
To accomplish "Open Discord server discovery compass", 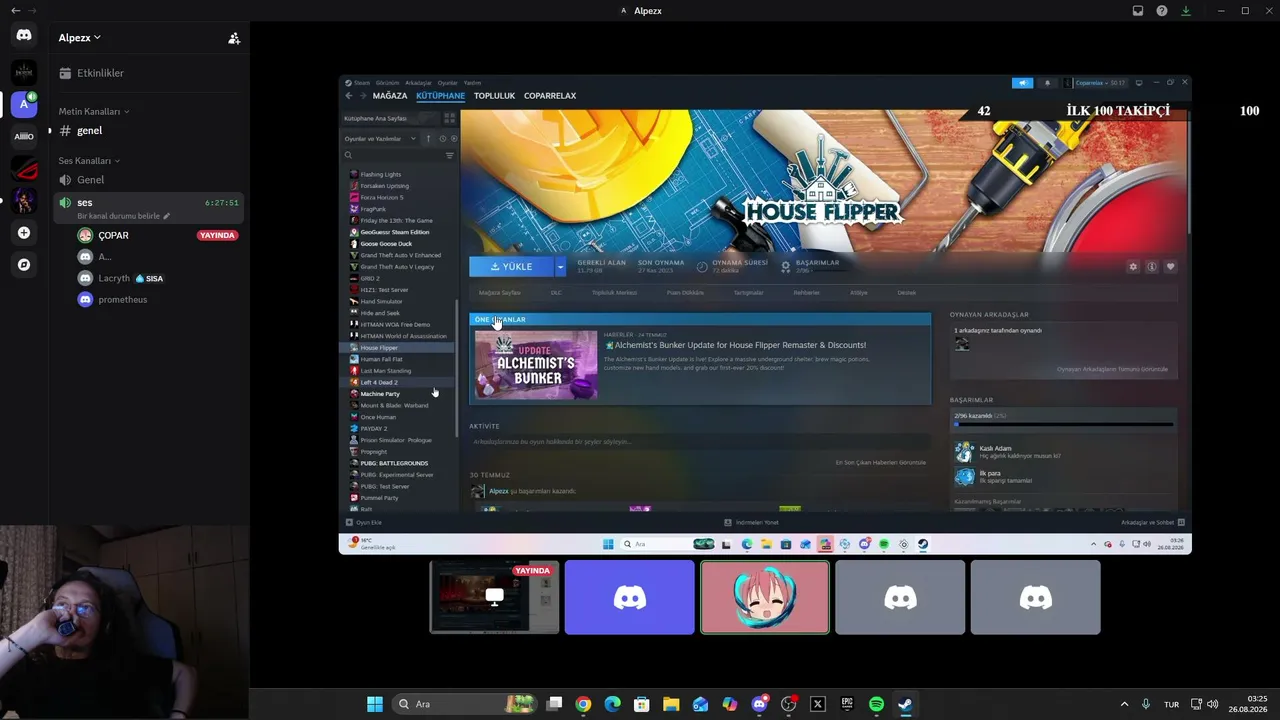I will (24, 265).
